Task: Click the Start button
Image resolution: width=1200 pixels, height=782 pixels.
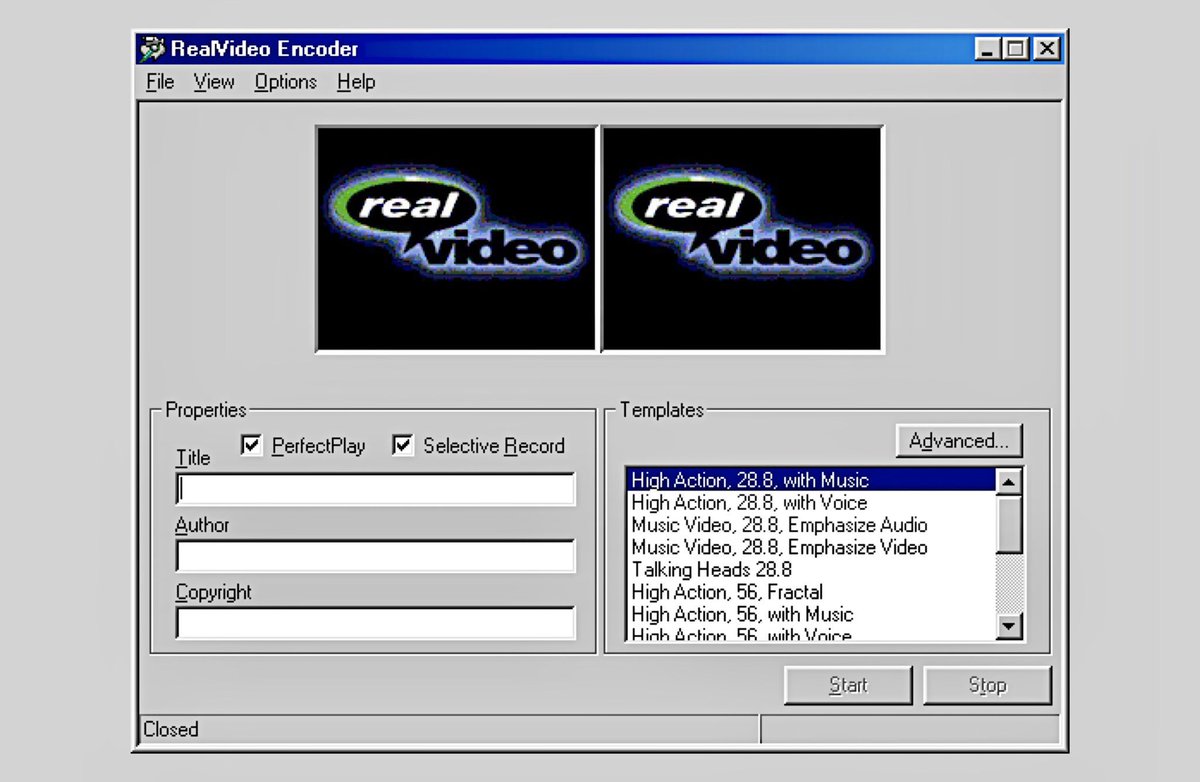Action: [848, 685]
